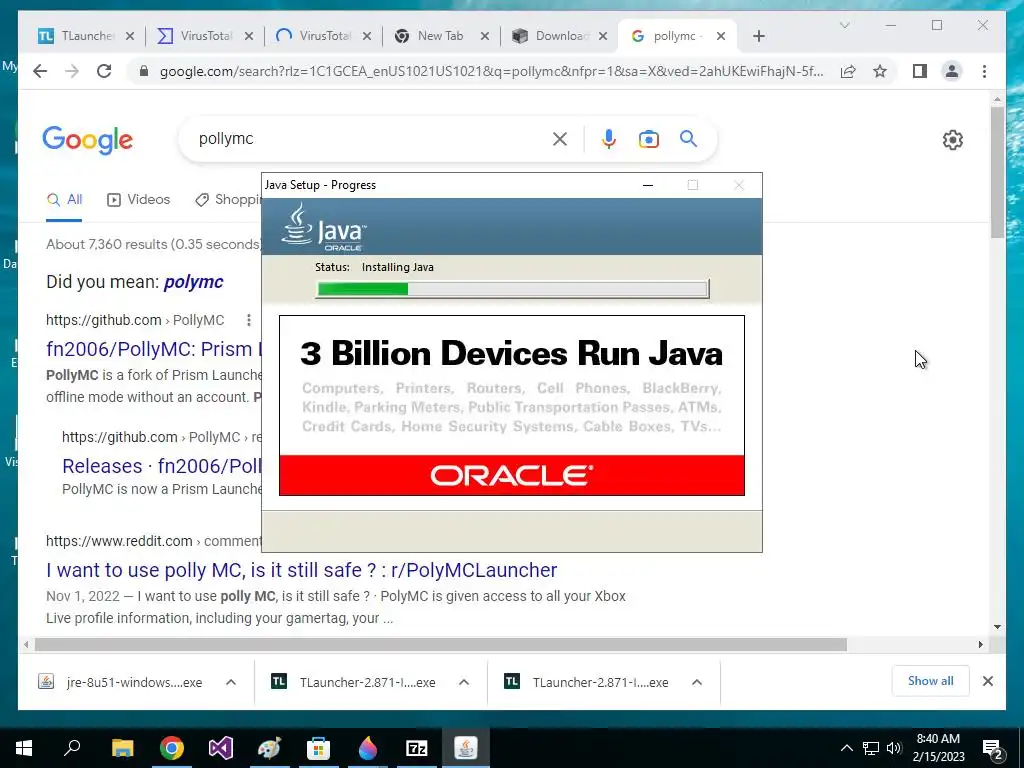Open Paint from the taskbar
1024x768 pixels.
(x=270, y=748)
